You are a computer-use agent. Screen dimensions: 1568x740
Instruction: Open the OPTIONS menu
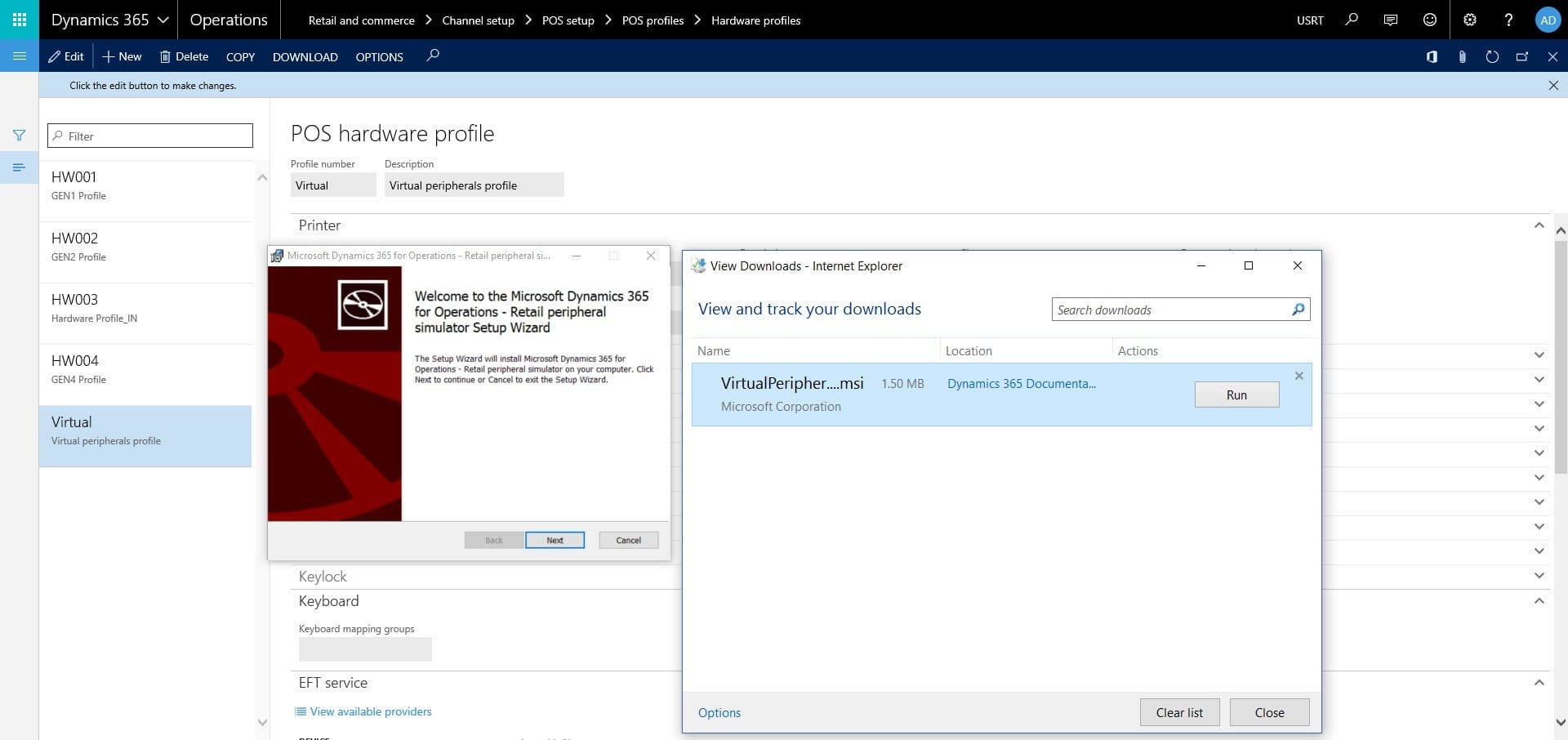379,57
